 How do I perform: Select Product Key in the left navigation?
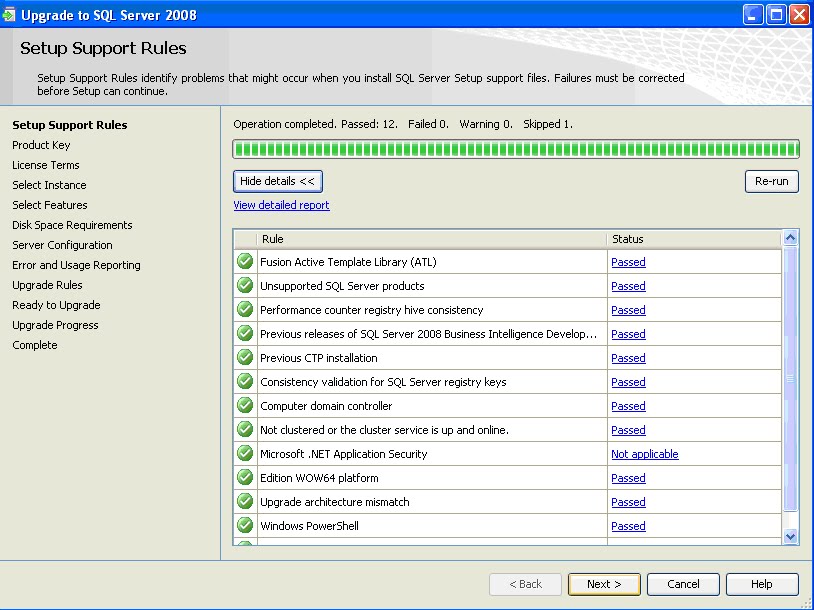41,145
